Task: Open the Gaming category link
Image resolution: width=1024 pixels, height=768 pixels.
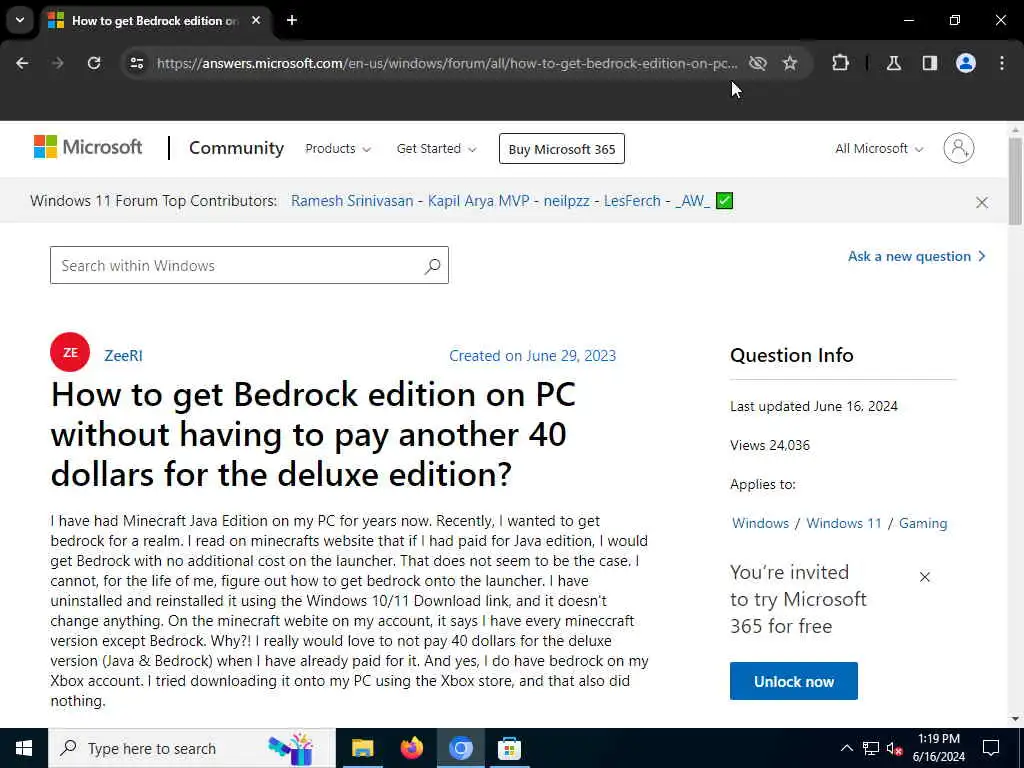Action: point(923,523)
